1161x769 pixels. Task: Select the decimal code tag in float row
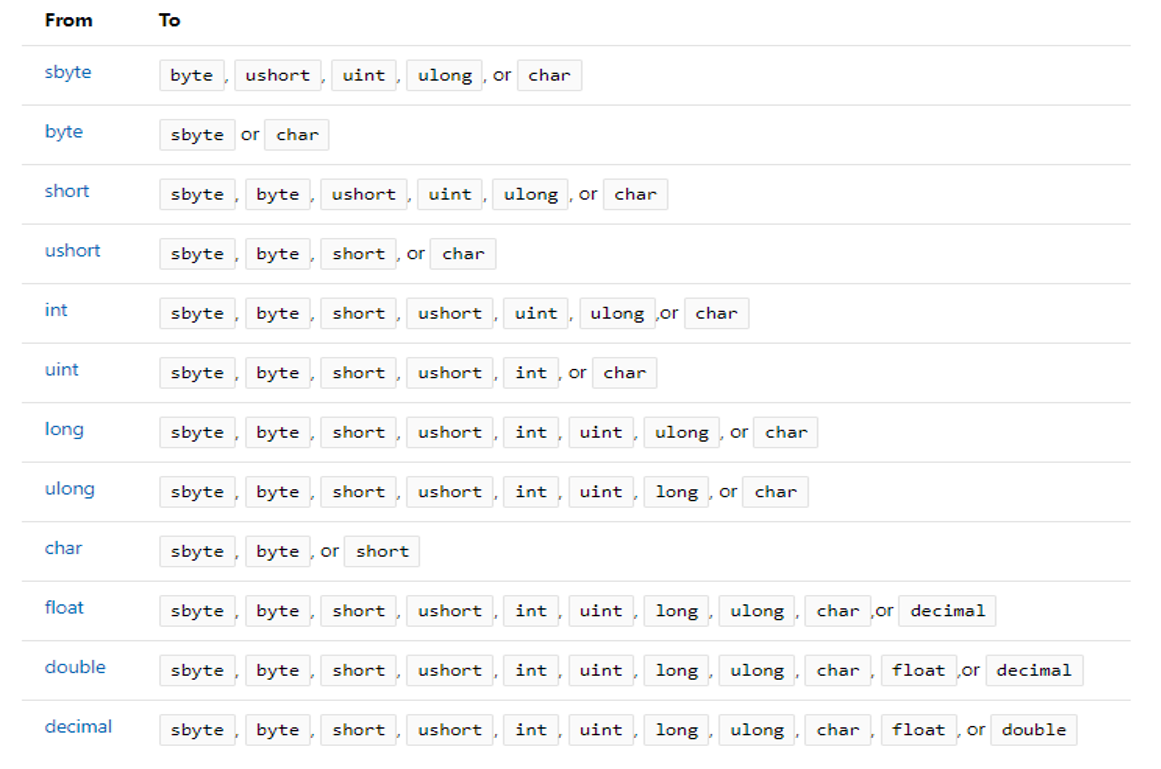[x=947, y=611]
